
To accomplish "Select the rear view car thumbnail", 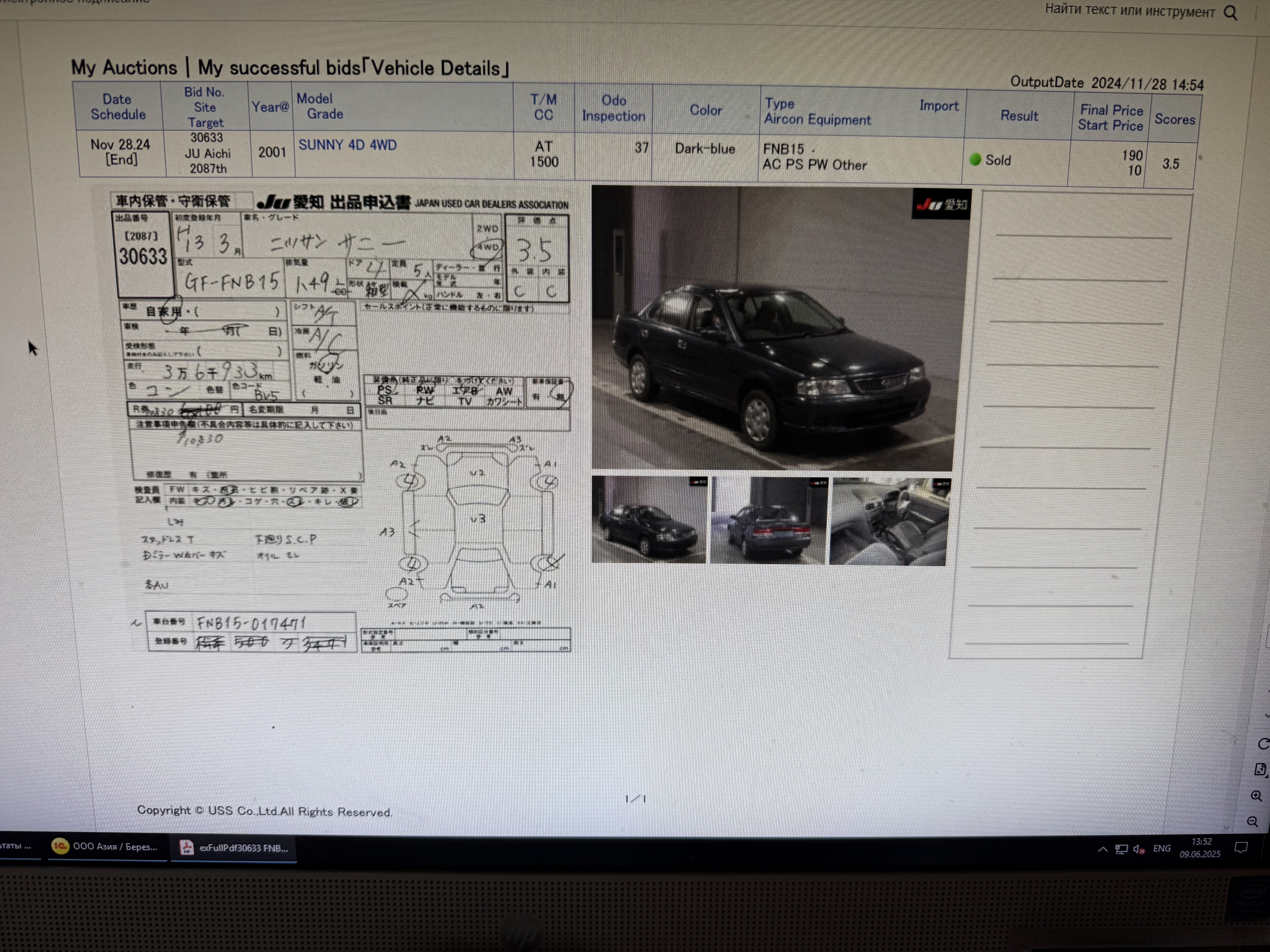I will (x=769, y=520).
